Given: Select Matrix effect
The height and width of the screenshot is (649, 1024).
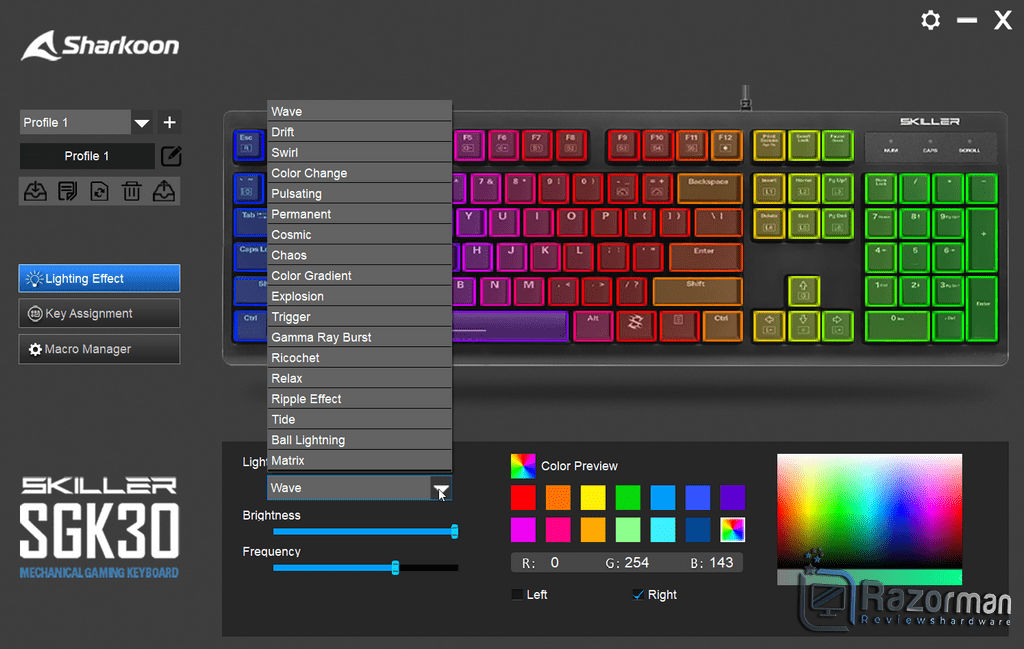Looking at the screenshot, I should (x=359, y=461).
